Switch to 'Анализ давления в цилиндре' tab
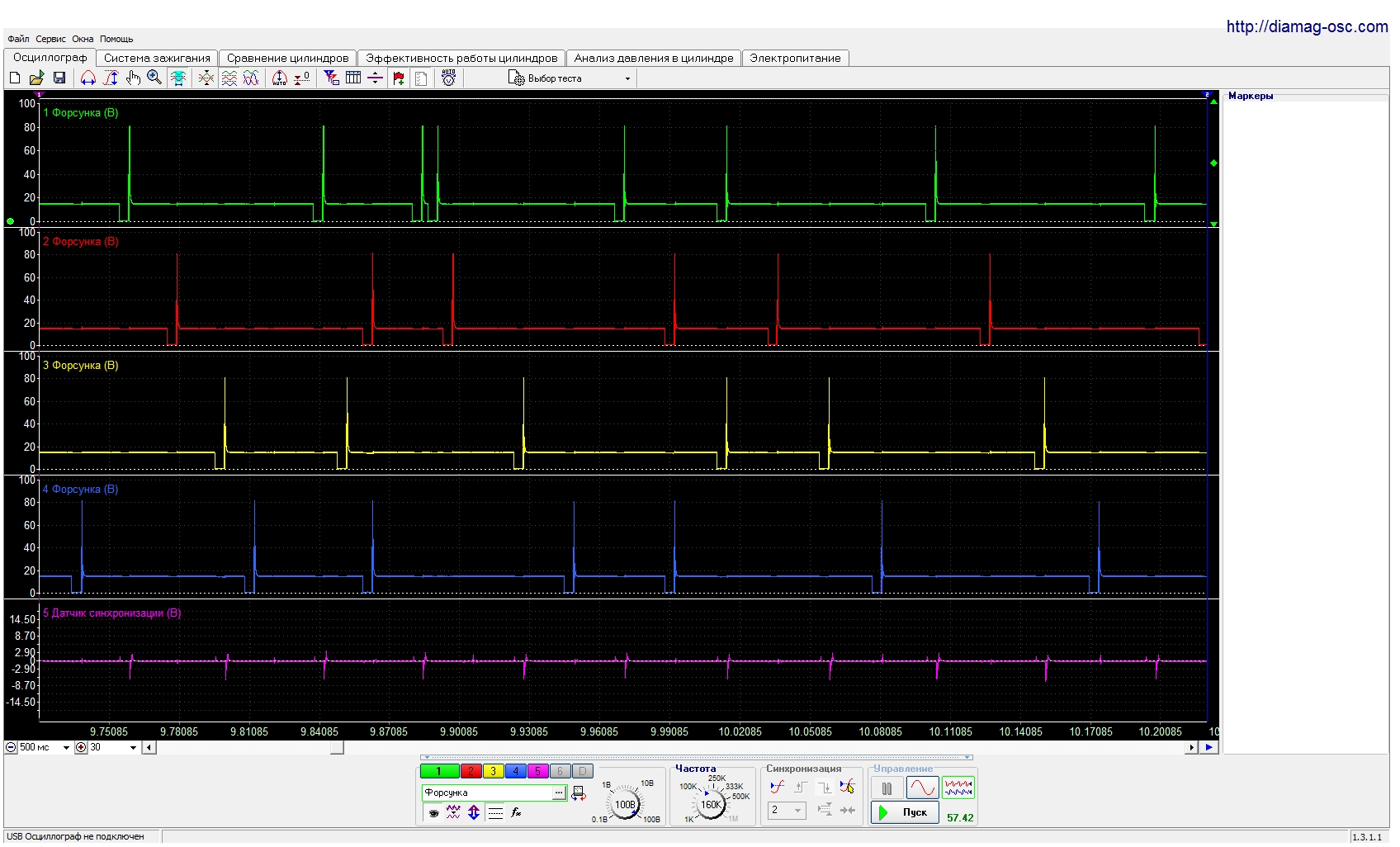 tap(654, 58)
